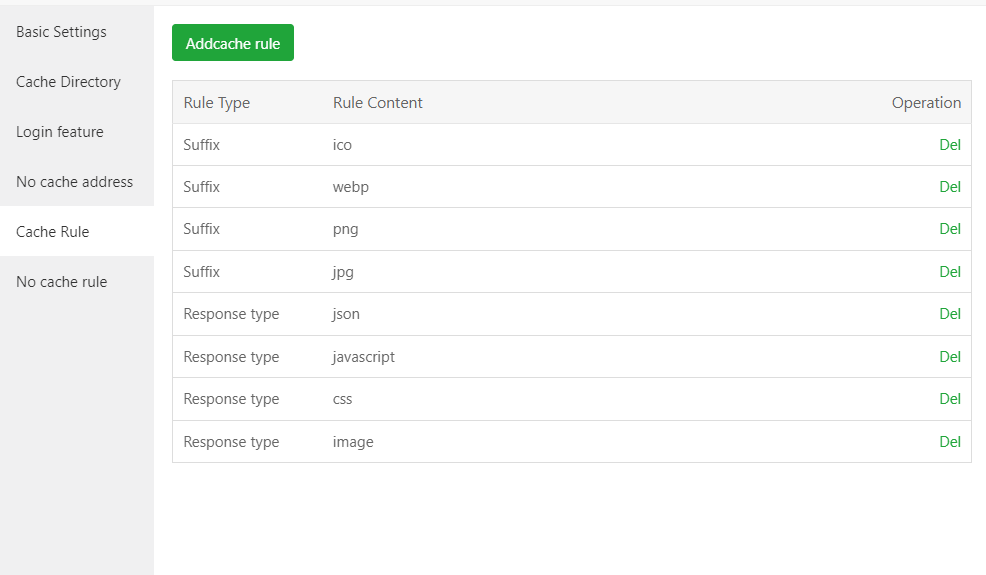This screenshot has width=986, height=575.
Task: Delete the ico suffix rule
Action: tap(949, 145)
